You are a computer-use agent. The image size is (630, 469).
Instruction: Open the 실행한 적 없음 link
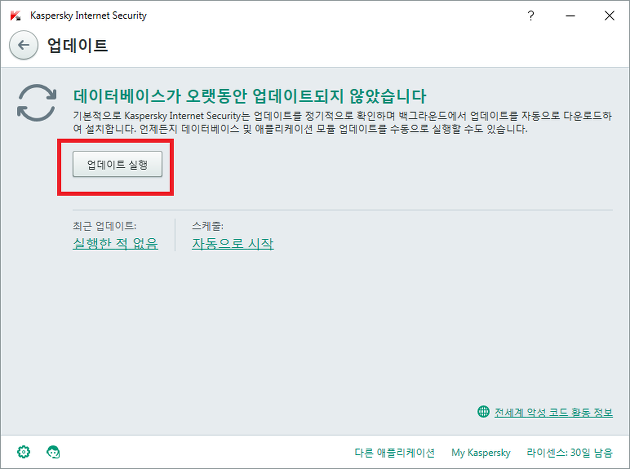click(x=115, y=243)
